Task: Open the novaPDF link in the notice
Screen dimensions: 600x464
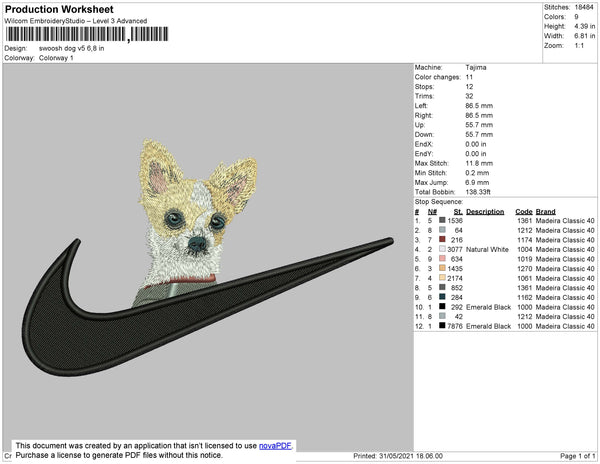Action: (275, 446)
